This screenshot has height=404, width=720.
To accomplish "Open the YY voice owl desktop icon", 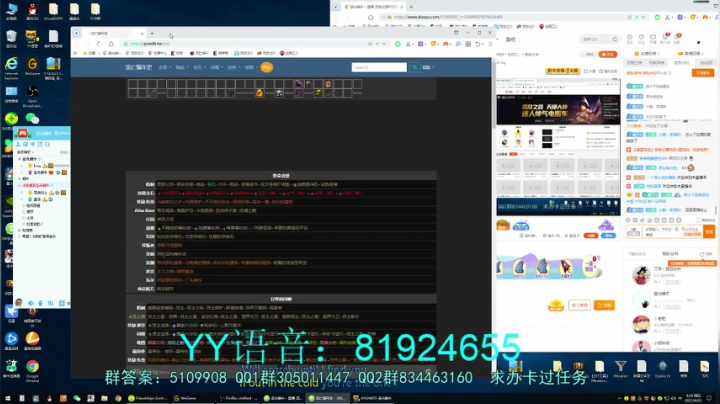I will (32, 37).
